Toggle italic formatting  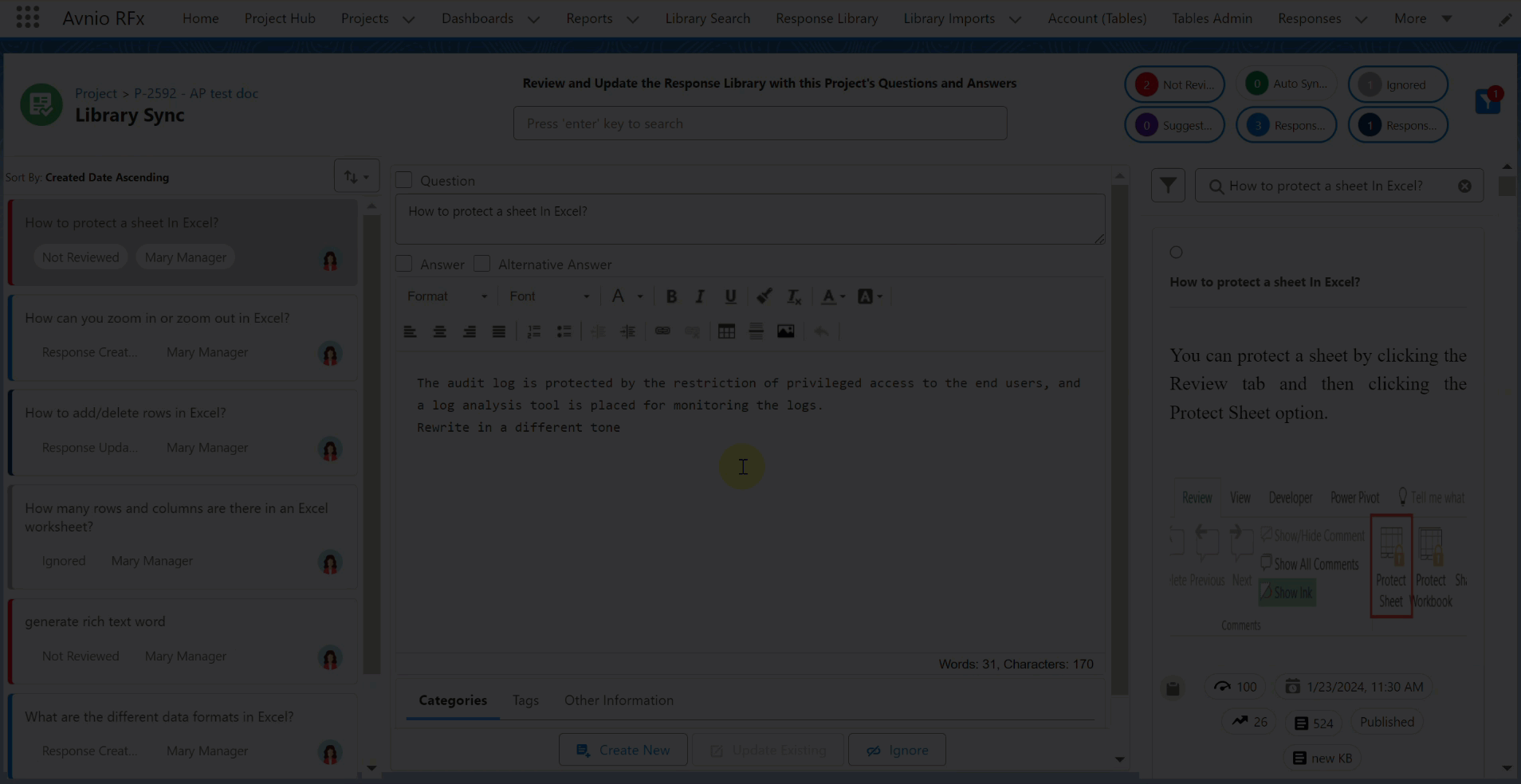coord(700,296)
